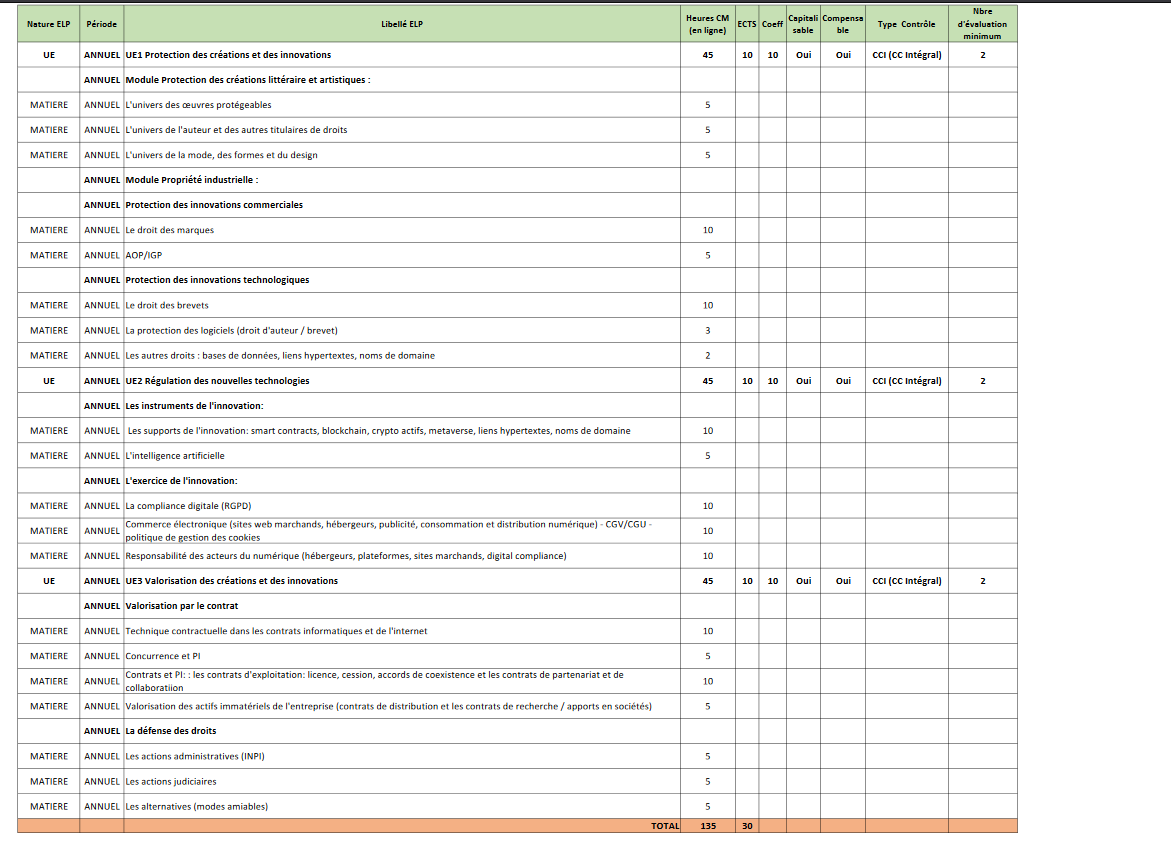Click the 'Module Propriété industrielle' heading cell
This screenshot has height=841, width=1171.
point(192,180)
